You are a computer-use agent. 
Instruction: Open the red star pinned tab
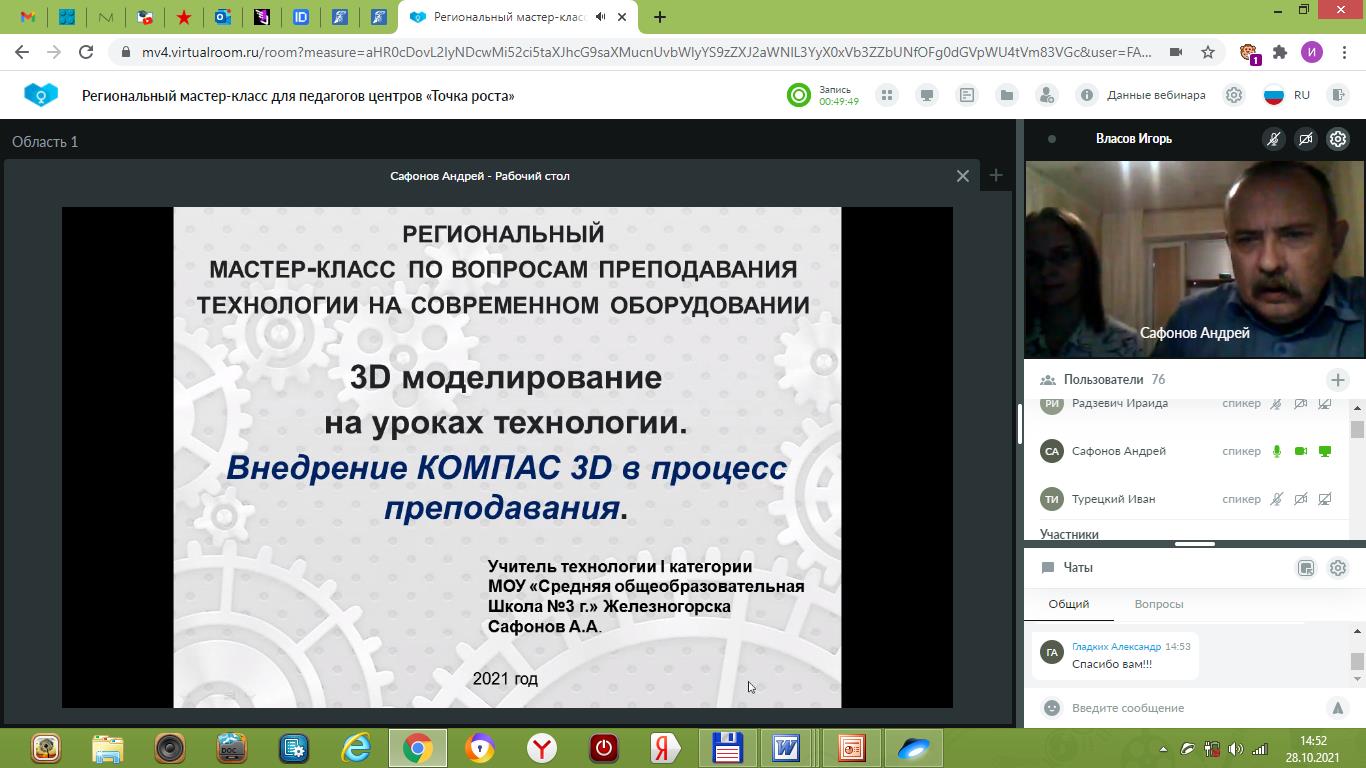(183, 17)
